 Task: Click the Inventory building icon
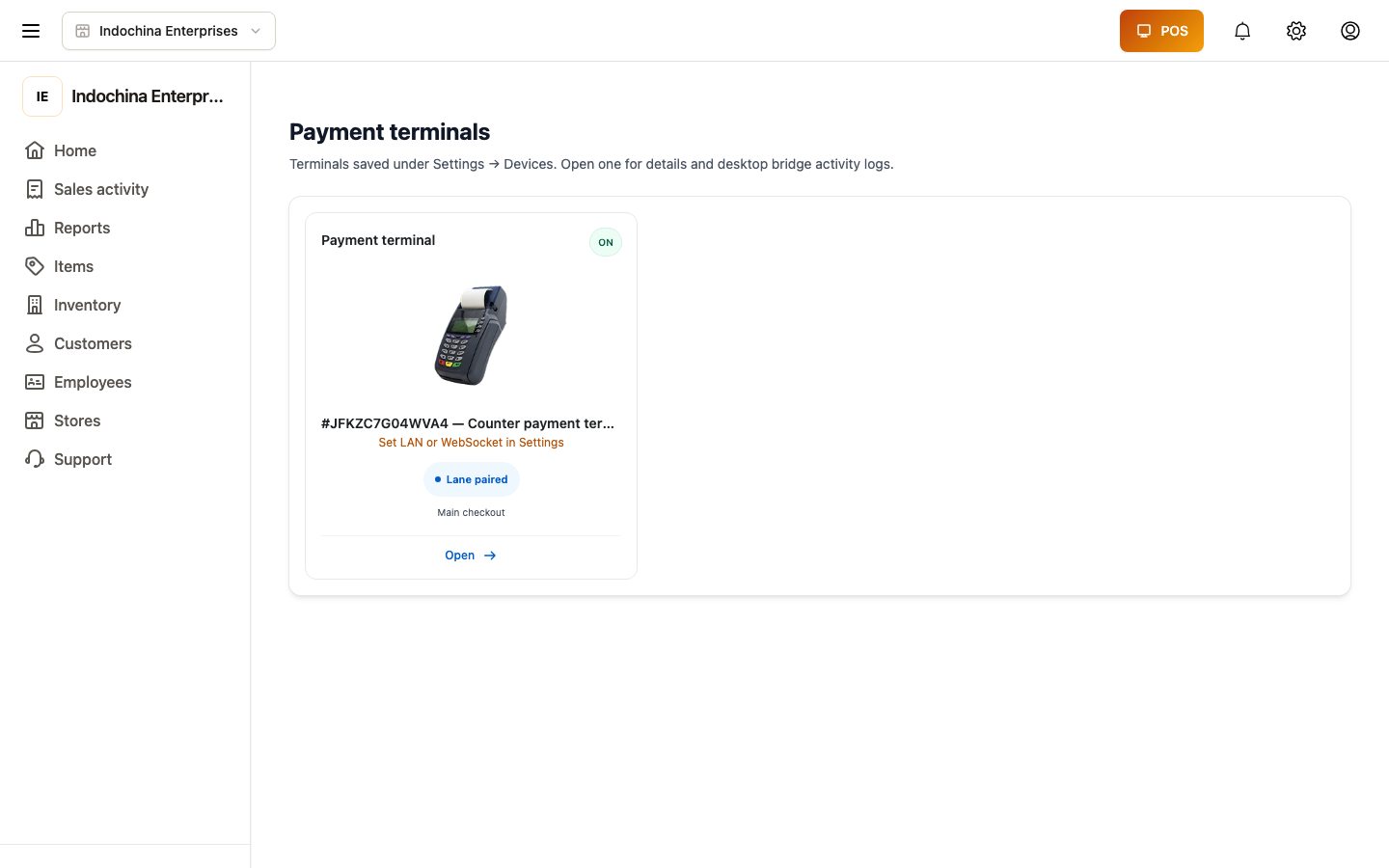tap(35, 305)
